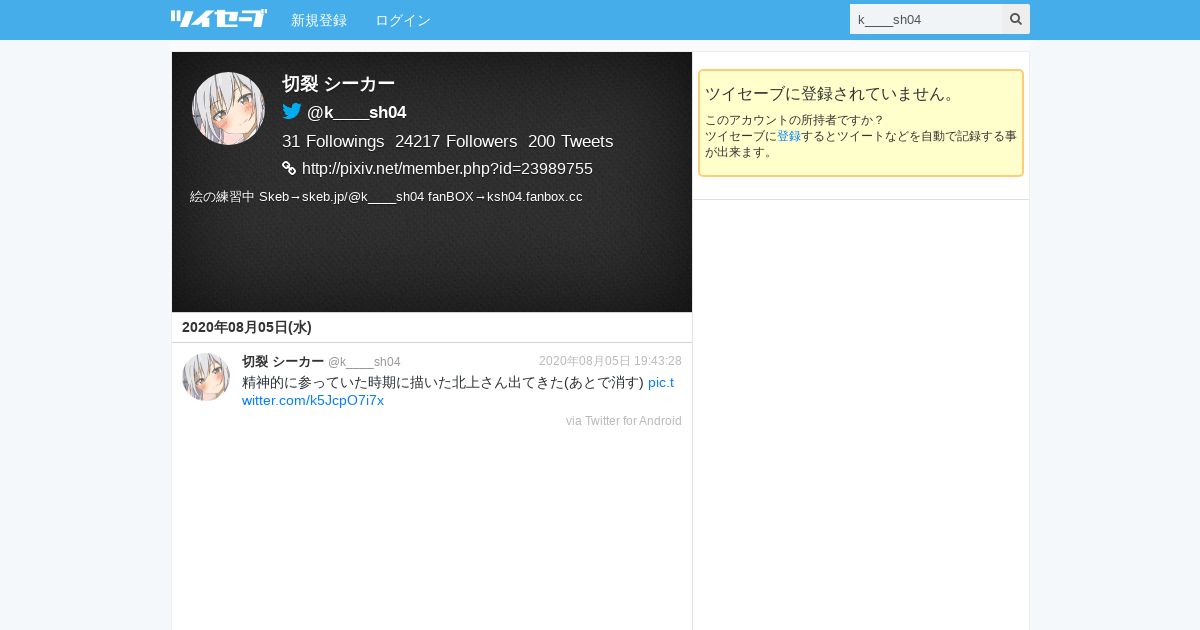Click the このアカウントの所持者ですか？ text
Image resolution: width=1200 pixels, height=630 pixels.
click(x=794, y=120)
